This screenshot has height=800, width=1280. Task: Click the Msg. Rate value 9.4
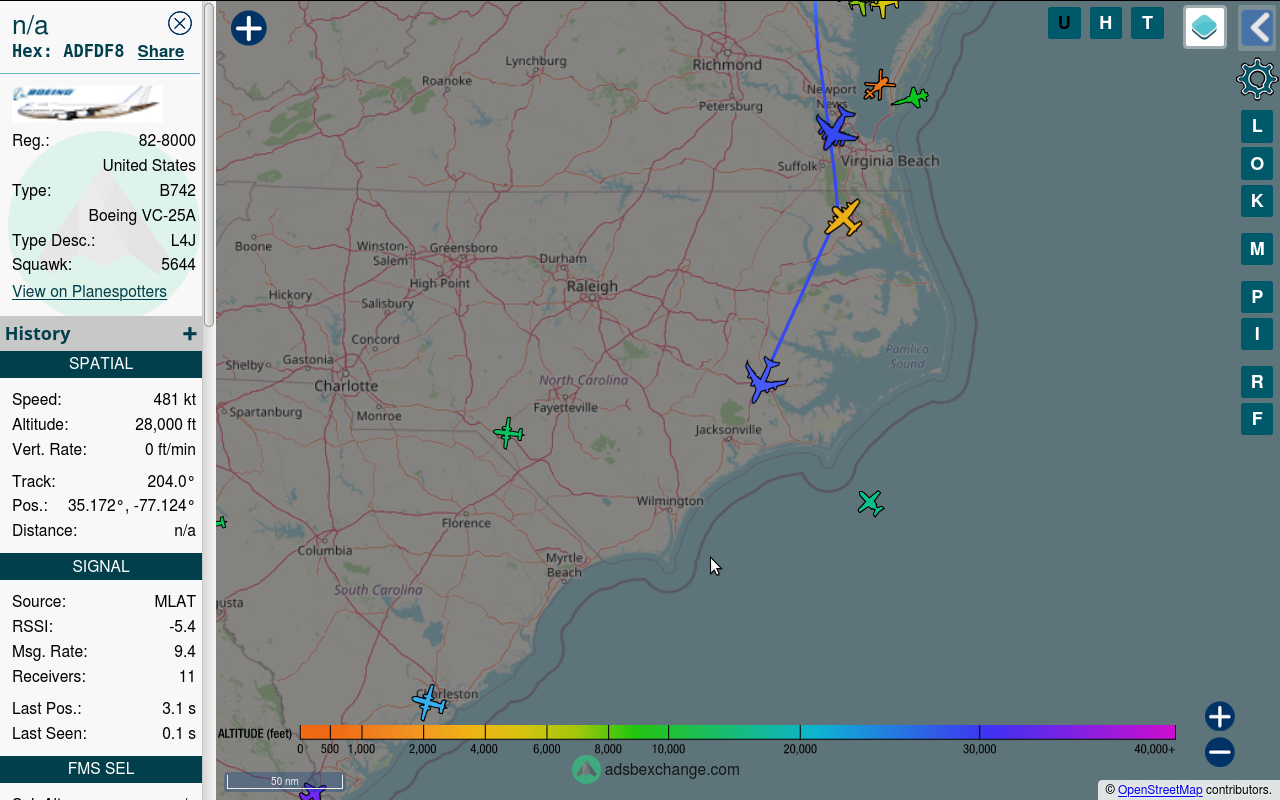(x=184, y=651)
